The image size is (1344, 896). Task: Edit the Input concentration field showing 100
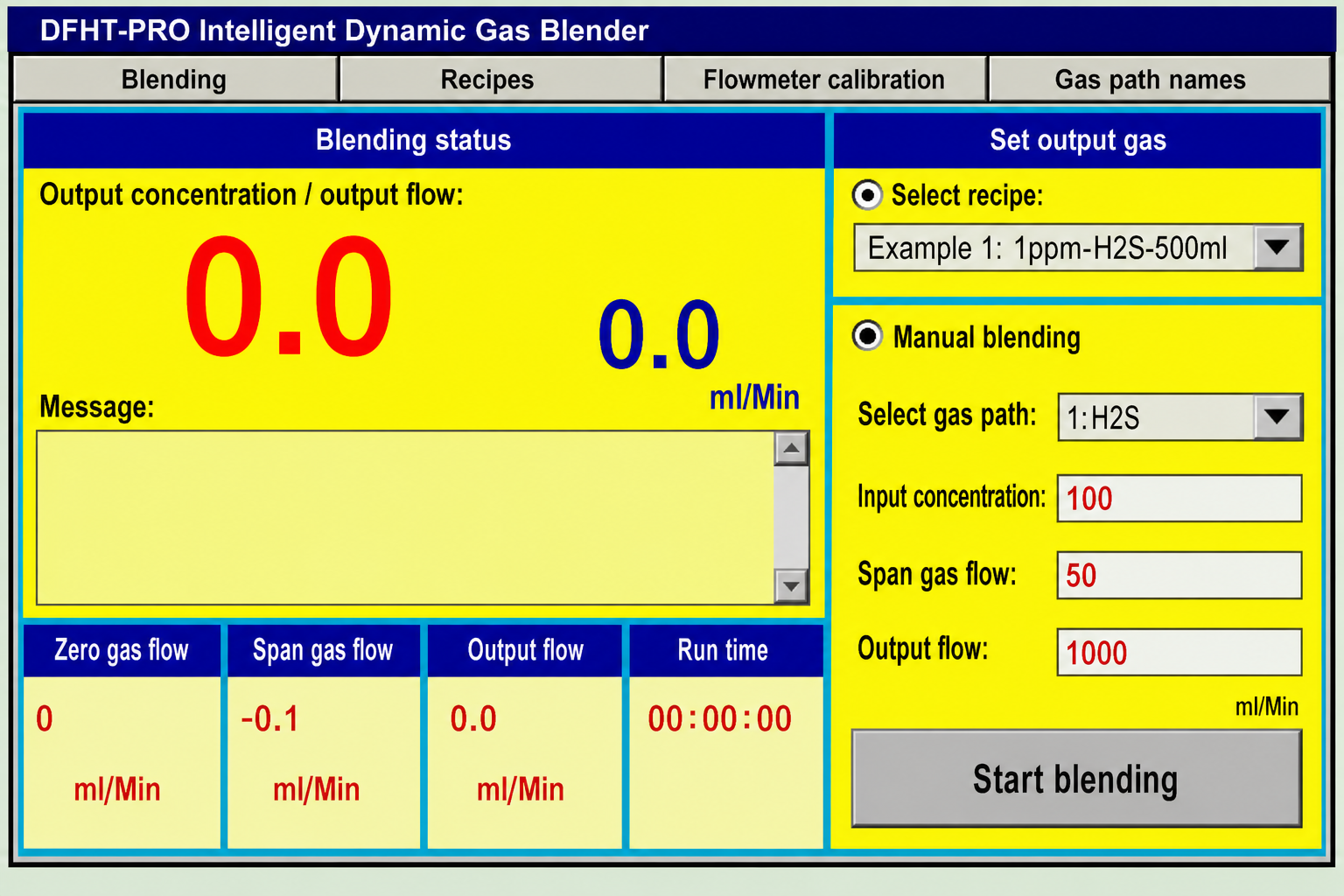coord(1179,498)
